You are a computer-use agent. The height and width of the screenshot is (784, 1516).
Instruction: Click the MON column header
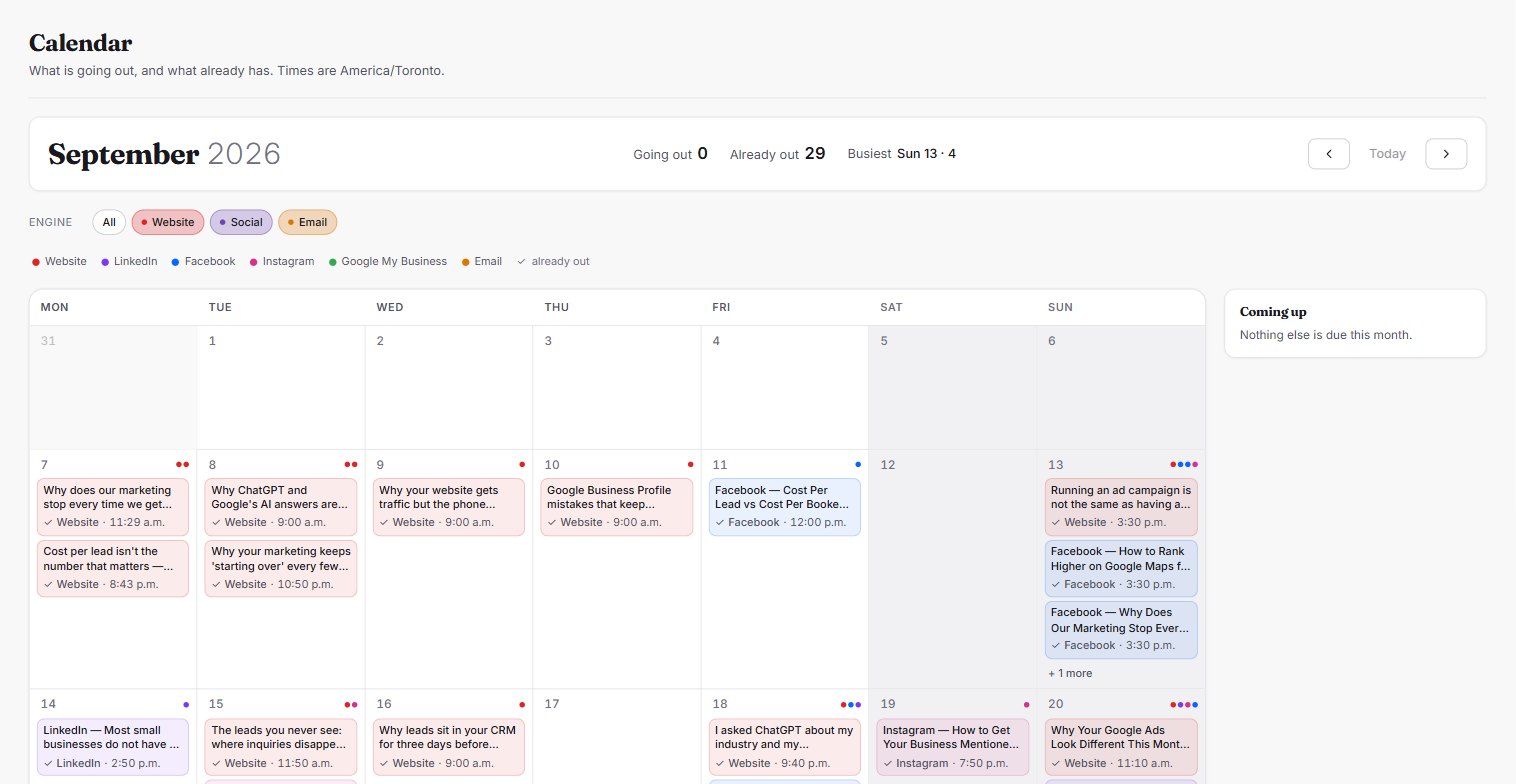(54, 307)
